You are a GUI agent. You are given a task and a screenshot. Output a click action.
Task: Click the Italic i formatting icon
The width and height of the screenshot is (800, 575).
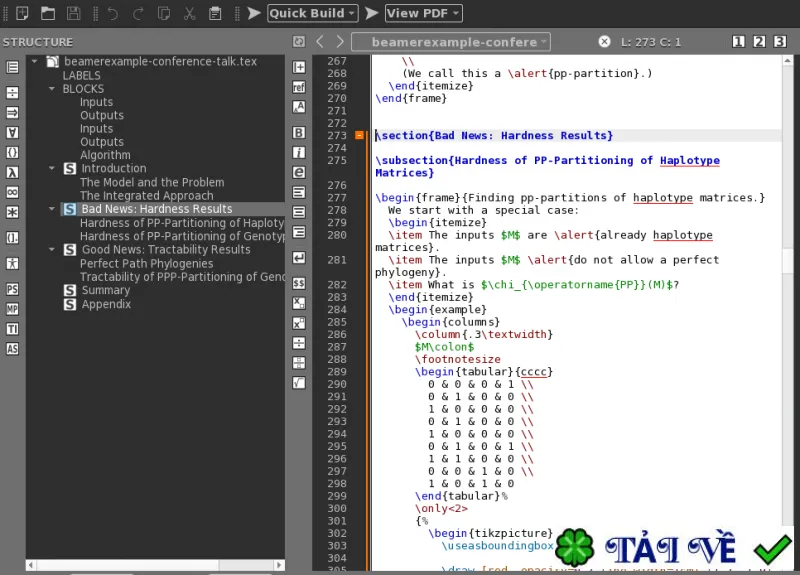click(x=299, y=153)
